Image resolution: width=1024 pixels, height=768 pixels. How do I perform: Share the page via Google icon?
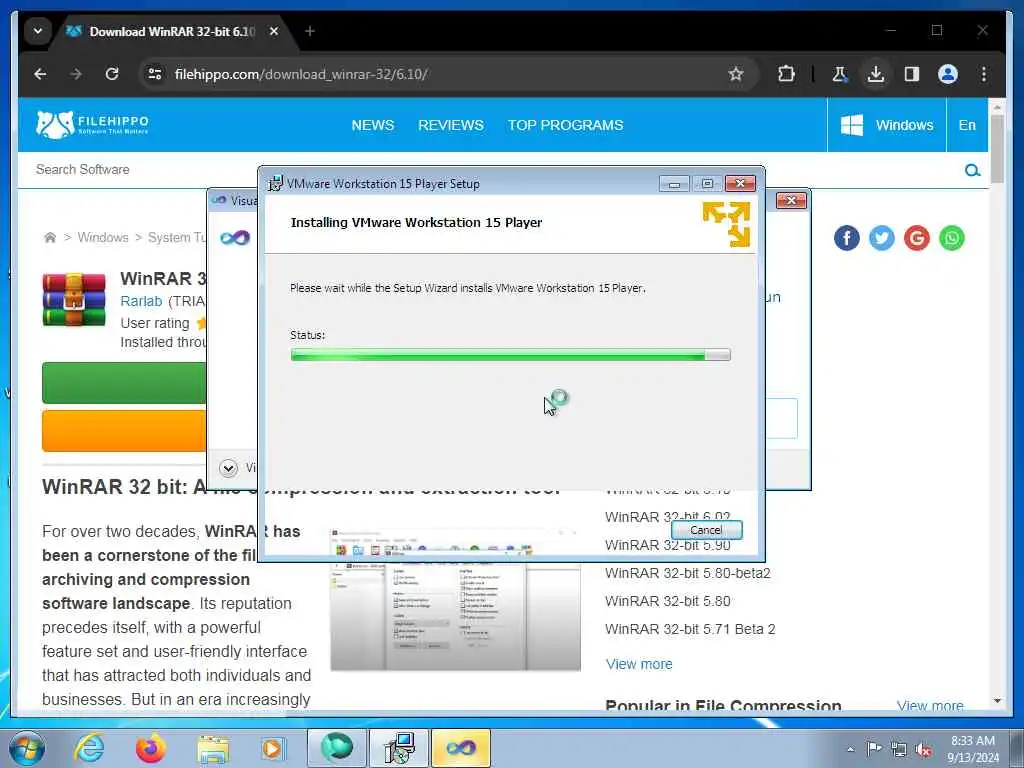tap(917, 238)
